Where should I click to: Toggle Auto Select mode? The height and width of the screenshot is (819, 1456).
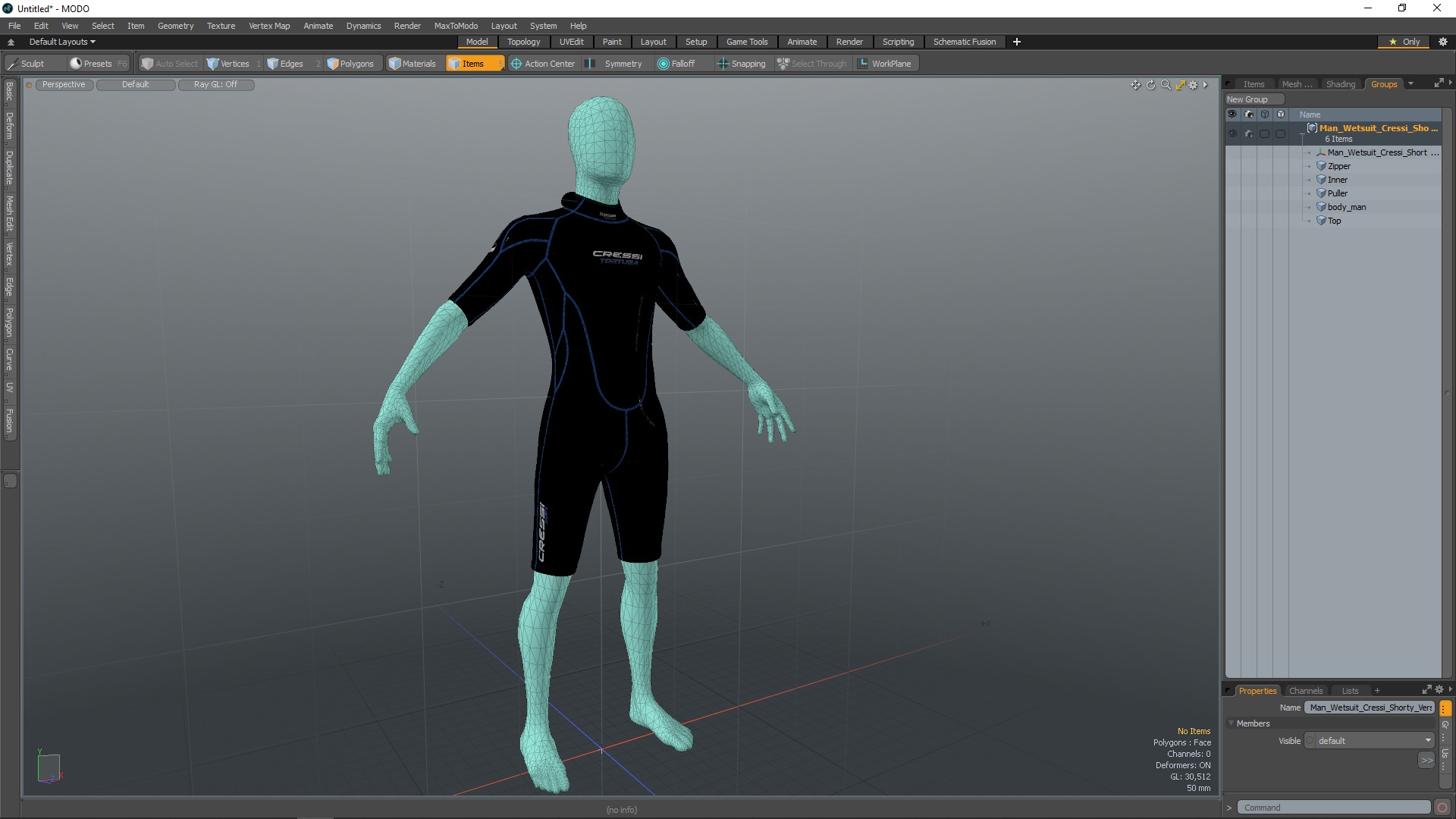point(169,64)
